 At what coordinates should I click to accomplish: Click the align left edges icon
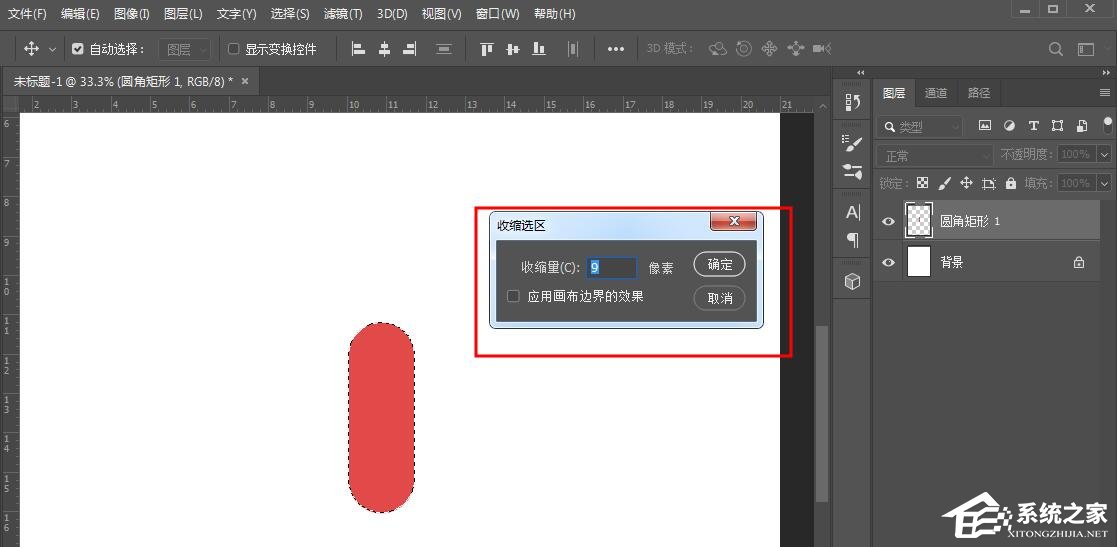pyautogui.click(x=358, y=49)
